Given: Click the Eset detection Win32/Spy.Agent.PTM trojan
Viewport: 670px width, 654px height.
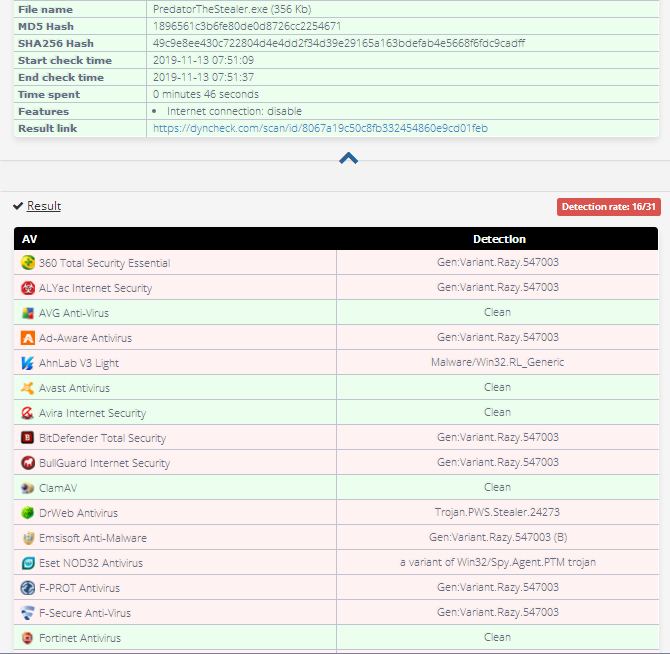Looking at the screenshot, I should point(498,562).
